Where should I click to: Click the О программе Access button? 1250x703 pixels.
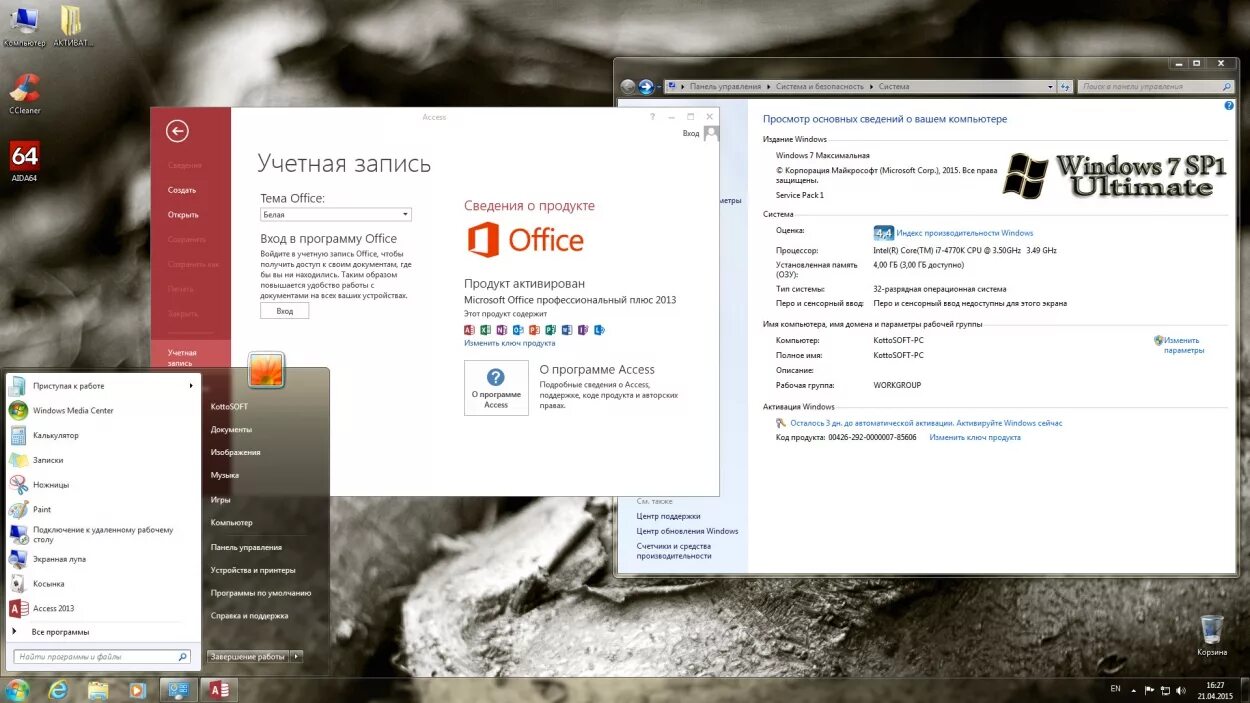[x=496, y=388]
